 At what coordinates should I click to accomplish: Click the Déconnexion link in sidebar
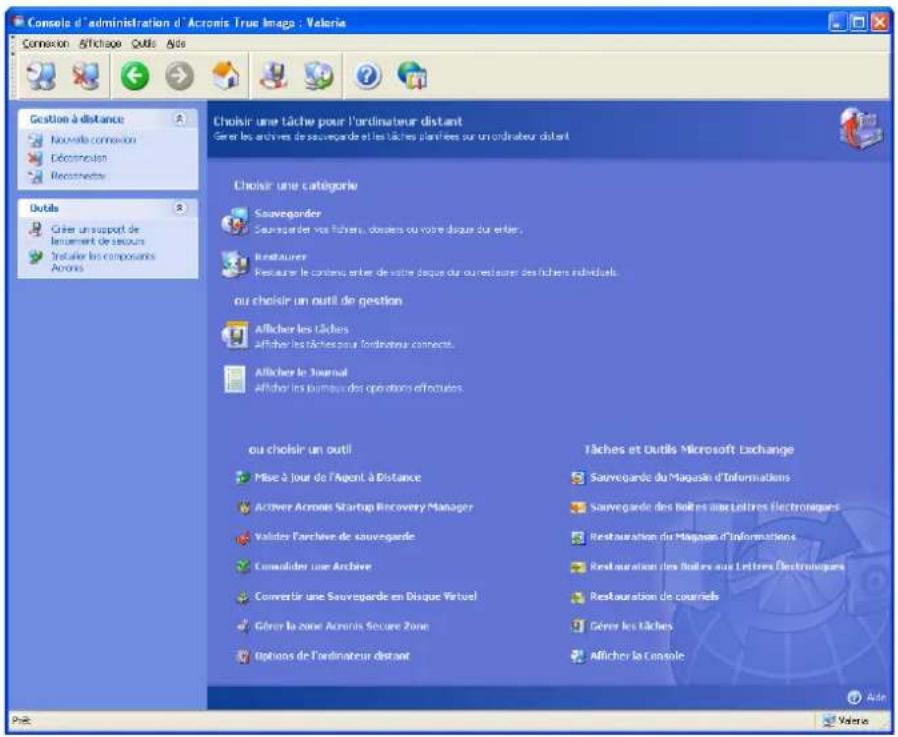coord(78,158)
